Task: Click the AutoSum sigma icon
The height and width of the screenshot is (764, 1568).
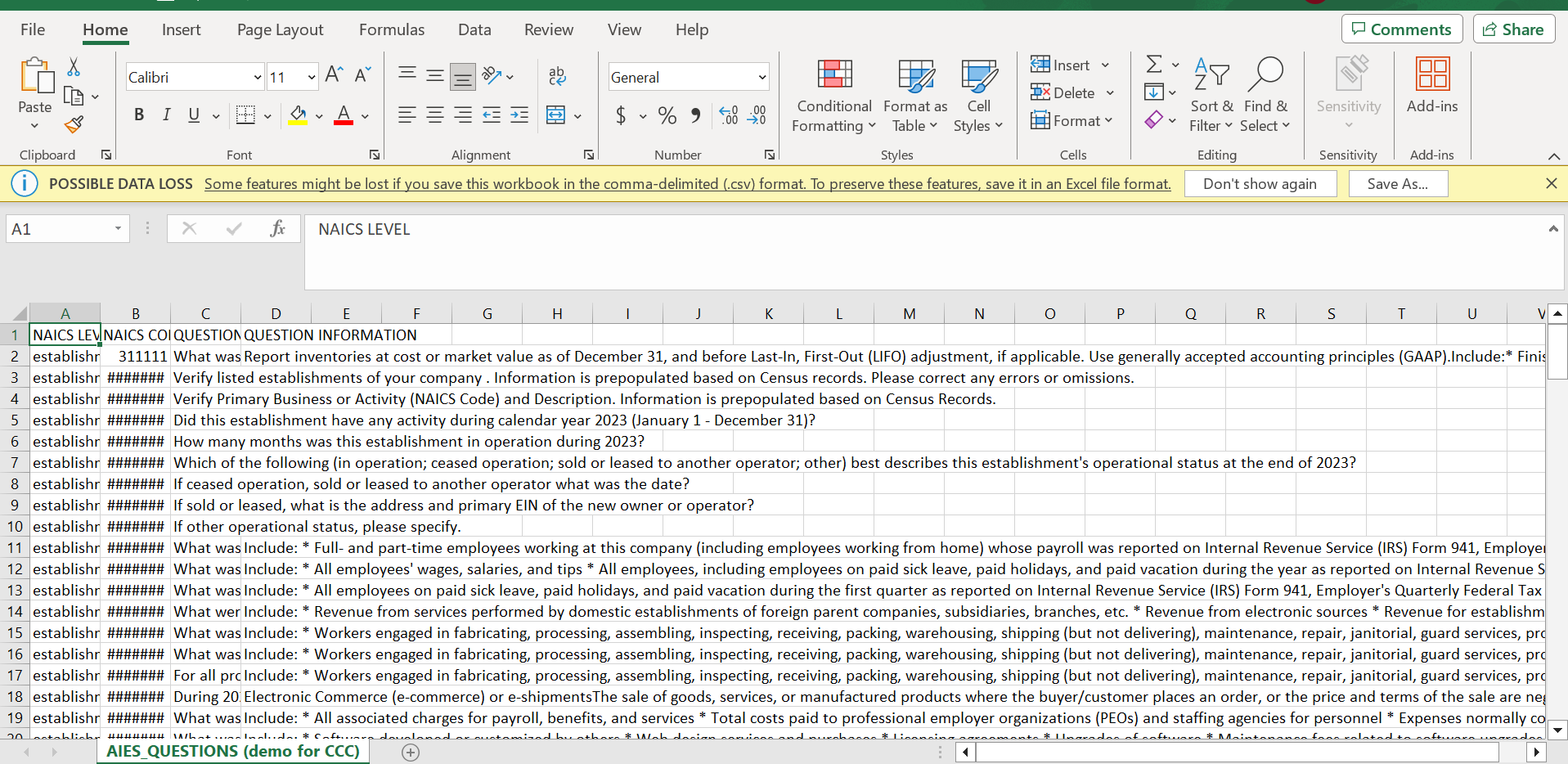Action: pyautogui.click(x=1153, y=65)
